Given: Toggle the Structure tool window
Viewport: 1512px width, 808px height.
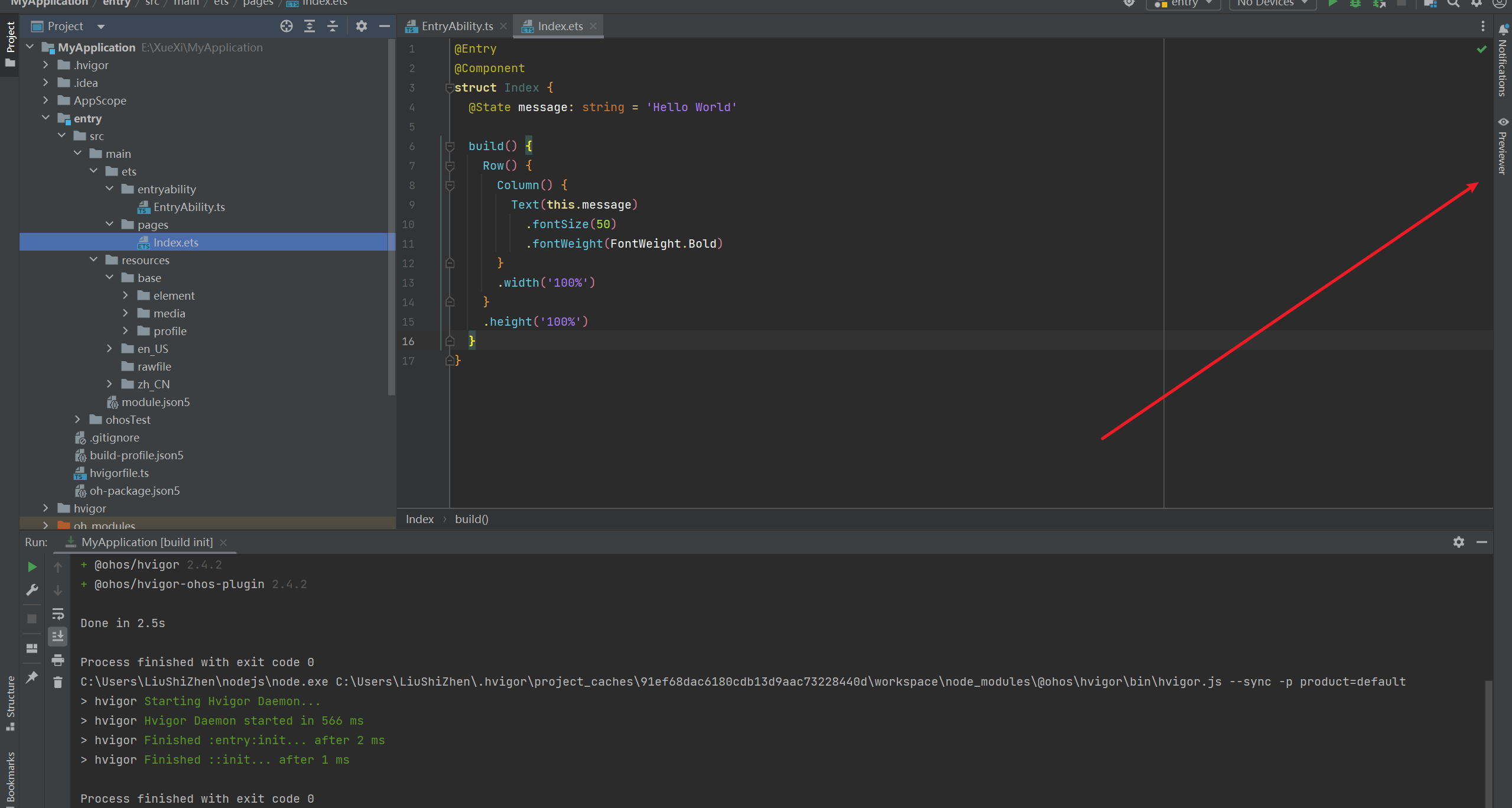Looking at the screenshot, I should (x=10, y=703).
